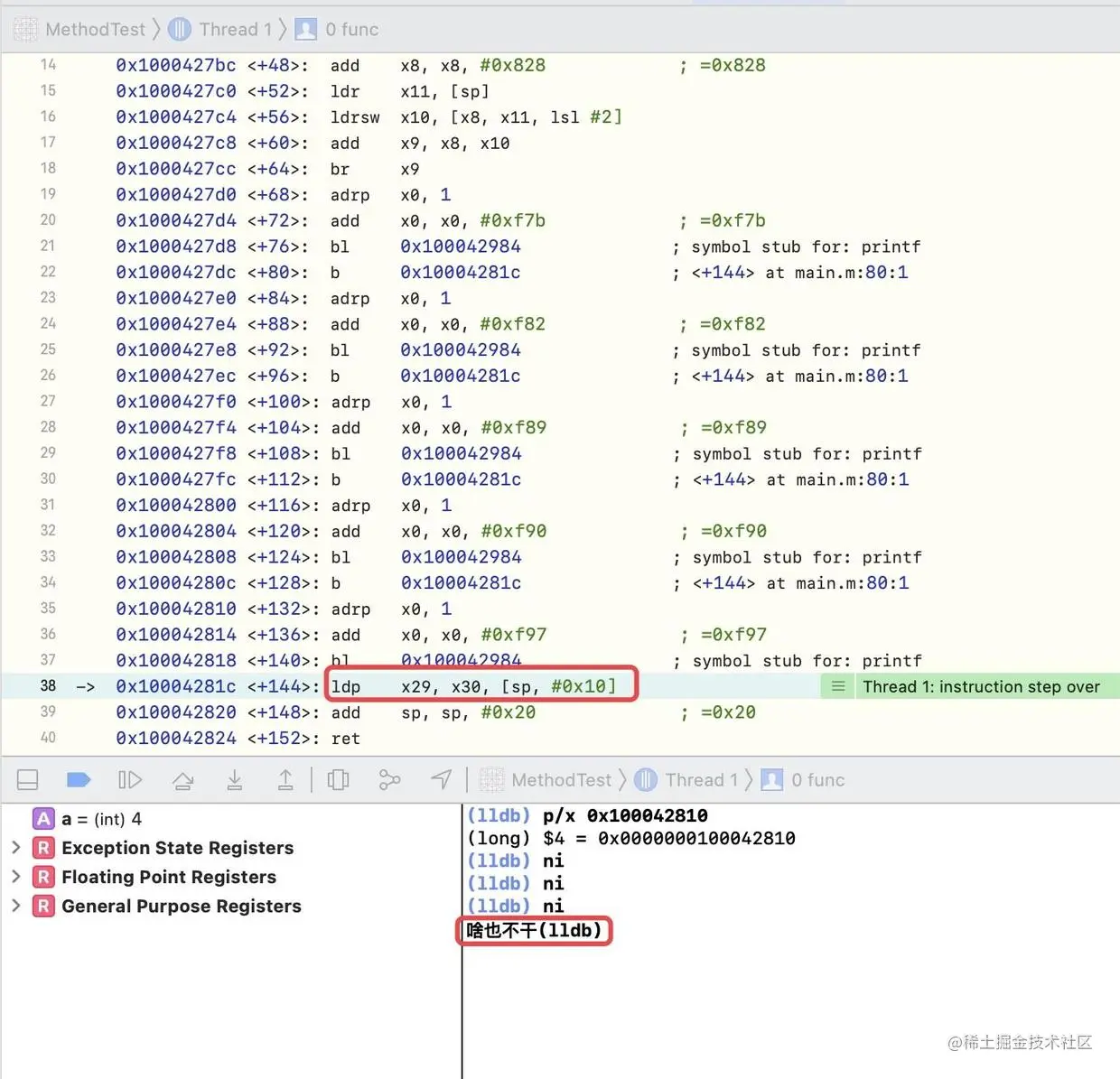Click gutter line number 38

pyautogui.click(x=48, y=686)
